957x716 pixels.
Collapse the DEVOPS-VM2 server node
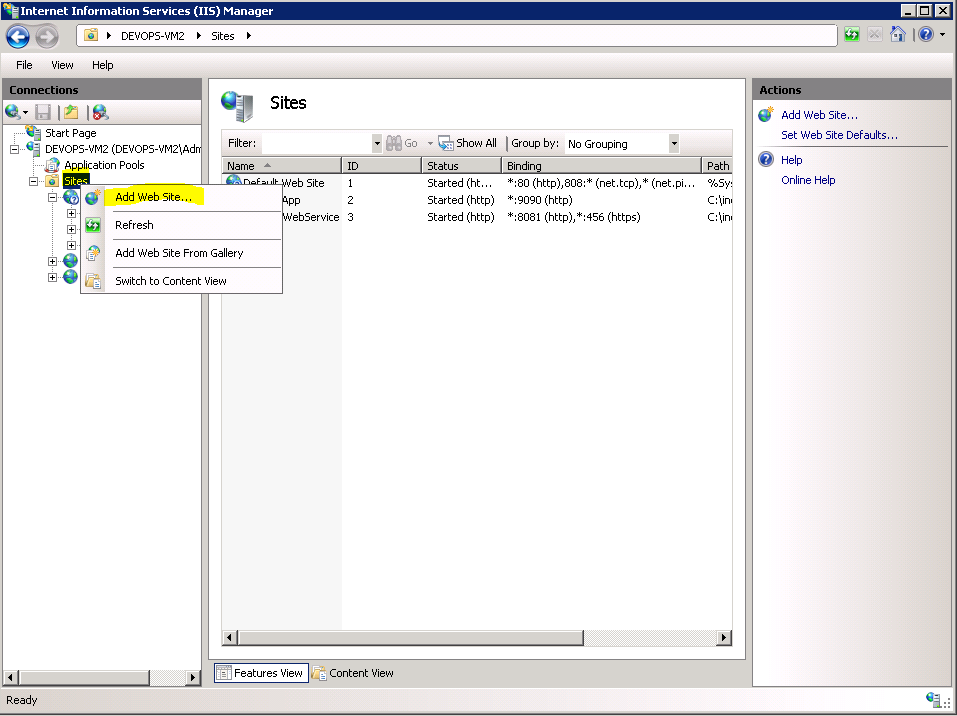[14, 149]
